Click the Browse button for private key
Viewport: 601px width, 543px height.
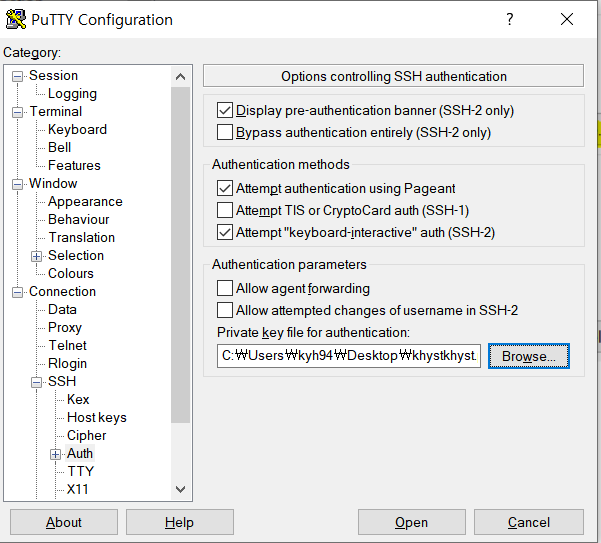tap(529, 356)
